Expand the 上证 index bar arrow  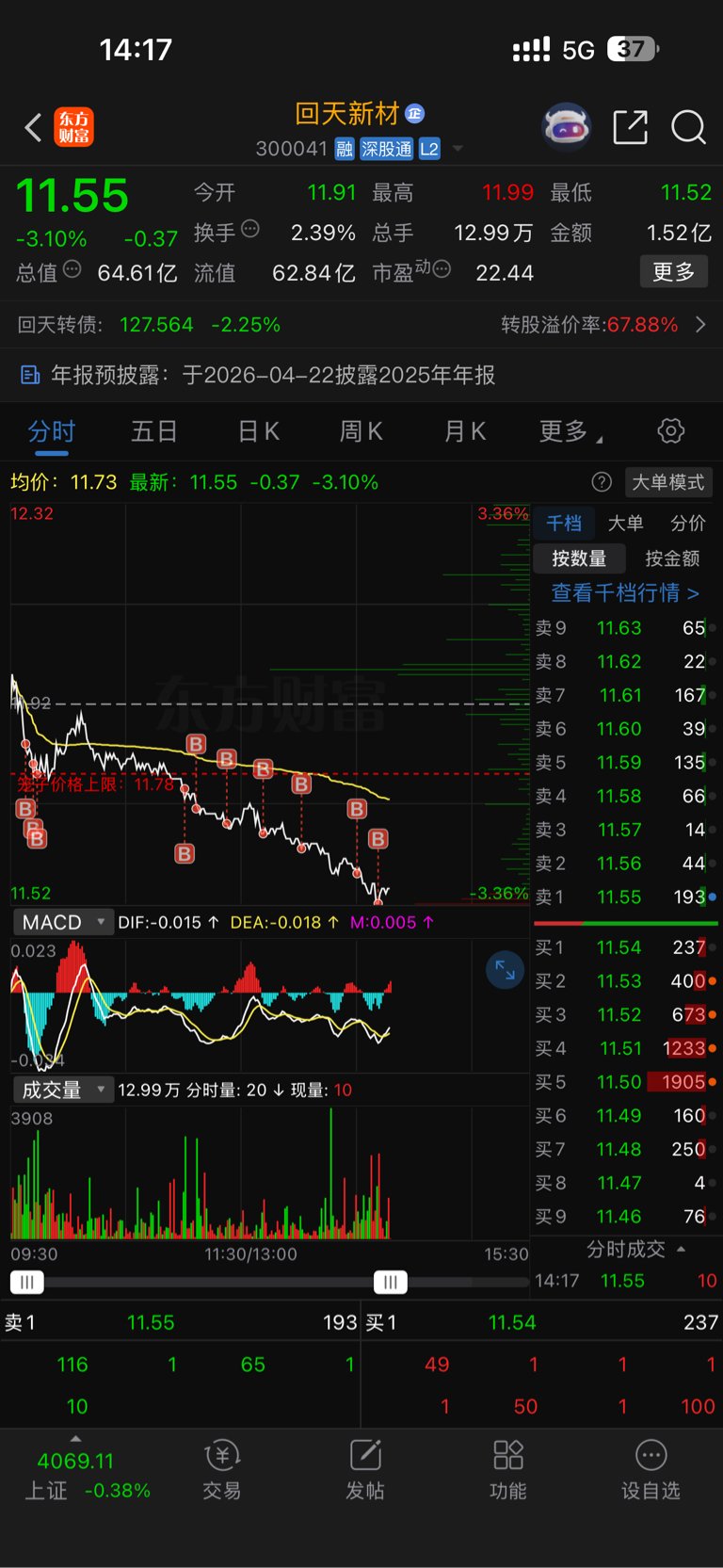tap(75, 1439)
